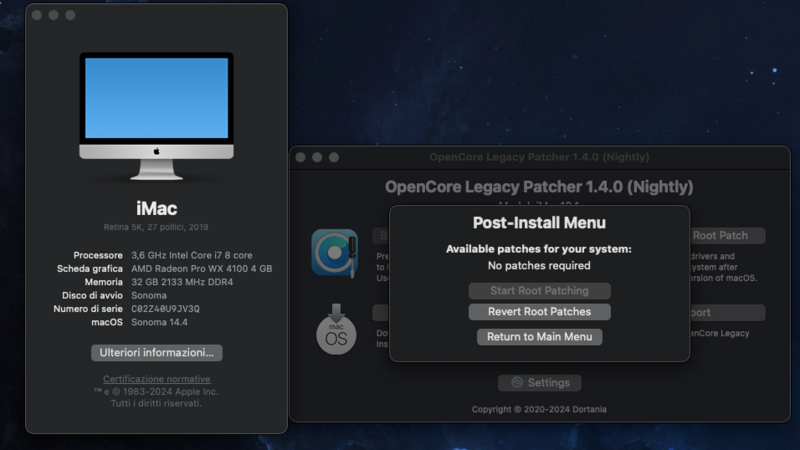Open Ulteriori informazioni in About window
The height and width of the screenshot is (450, 800).
coord(157,353)
